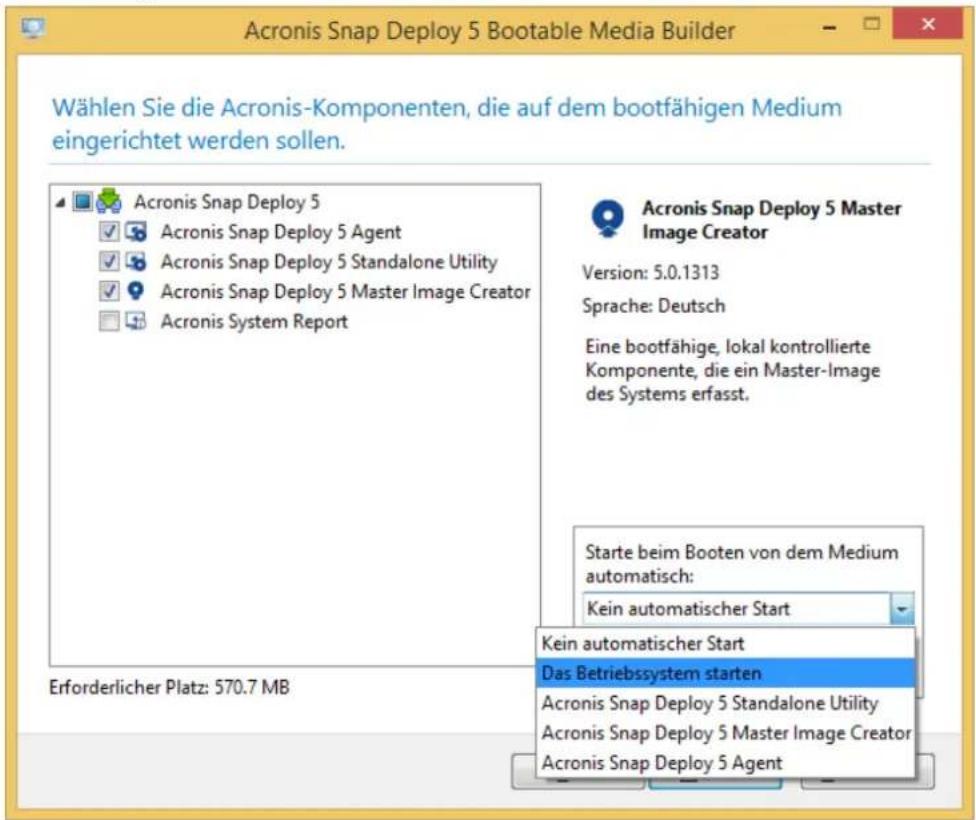This screenshot has width=976, height=820.
Task: Click the Agent component icon
Action: pyautogui.click(x=136, y=232)
